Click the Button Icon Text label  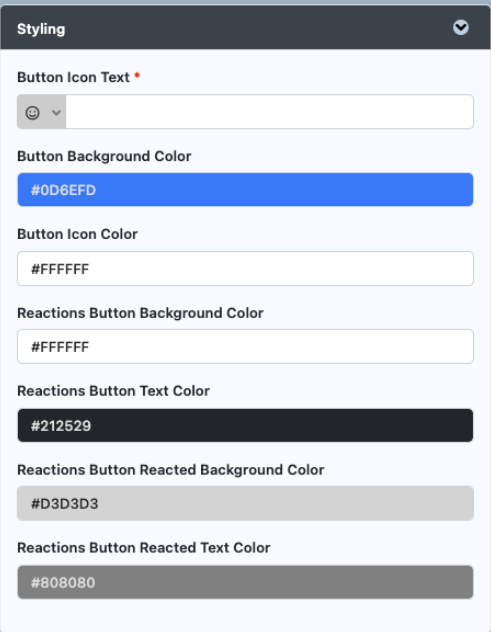point(73,77)
